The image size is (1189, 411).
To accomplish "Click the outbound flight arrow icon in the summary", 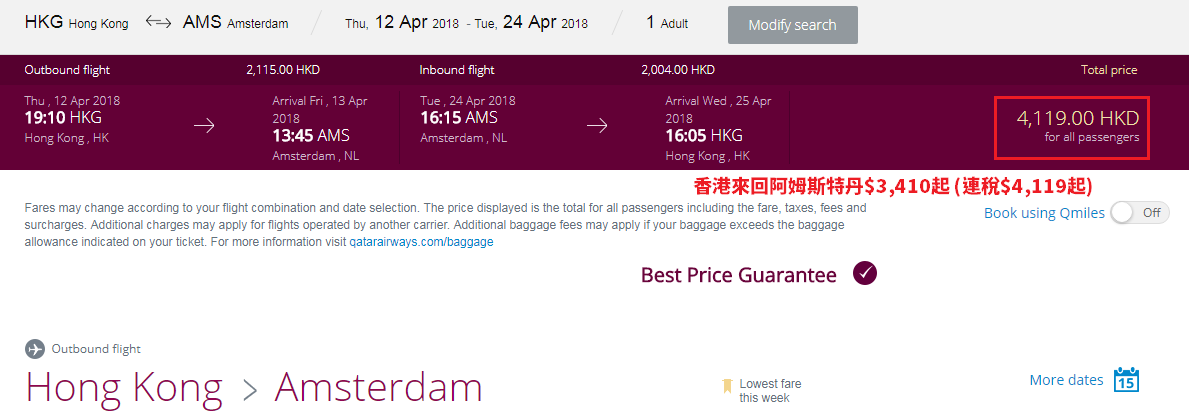I will click(204, 126).
